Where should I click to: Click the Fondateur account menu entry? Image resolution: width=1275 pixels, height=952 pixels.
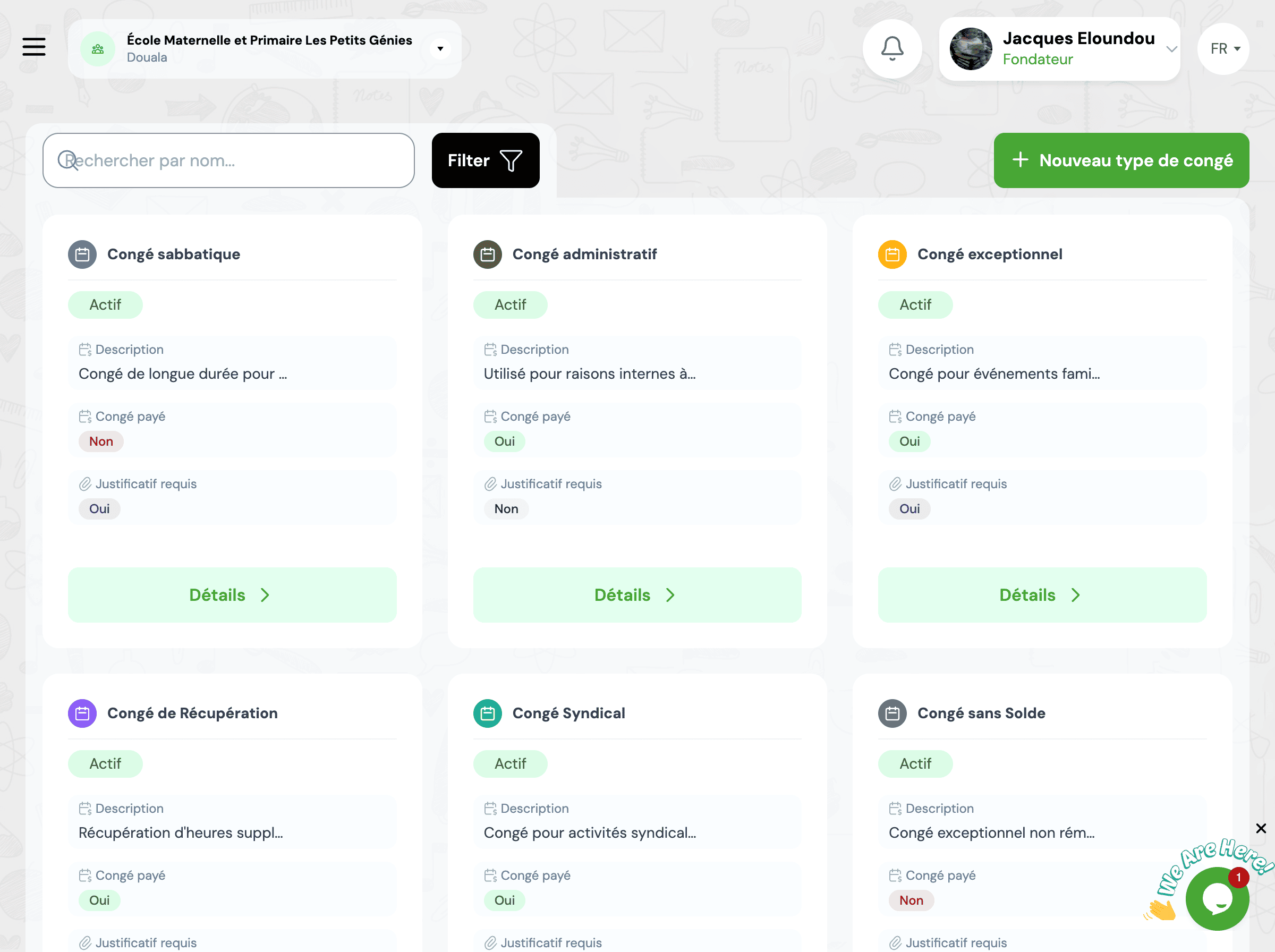coord(1038,59)
